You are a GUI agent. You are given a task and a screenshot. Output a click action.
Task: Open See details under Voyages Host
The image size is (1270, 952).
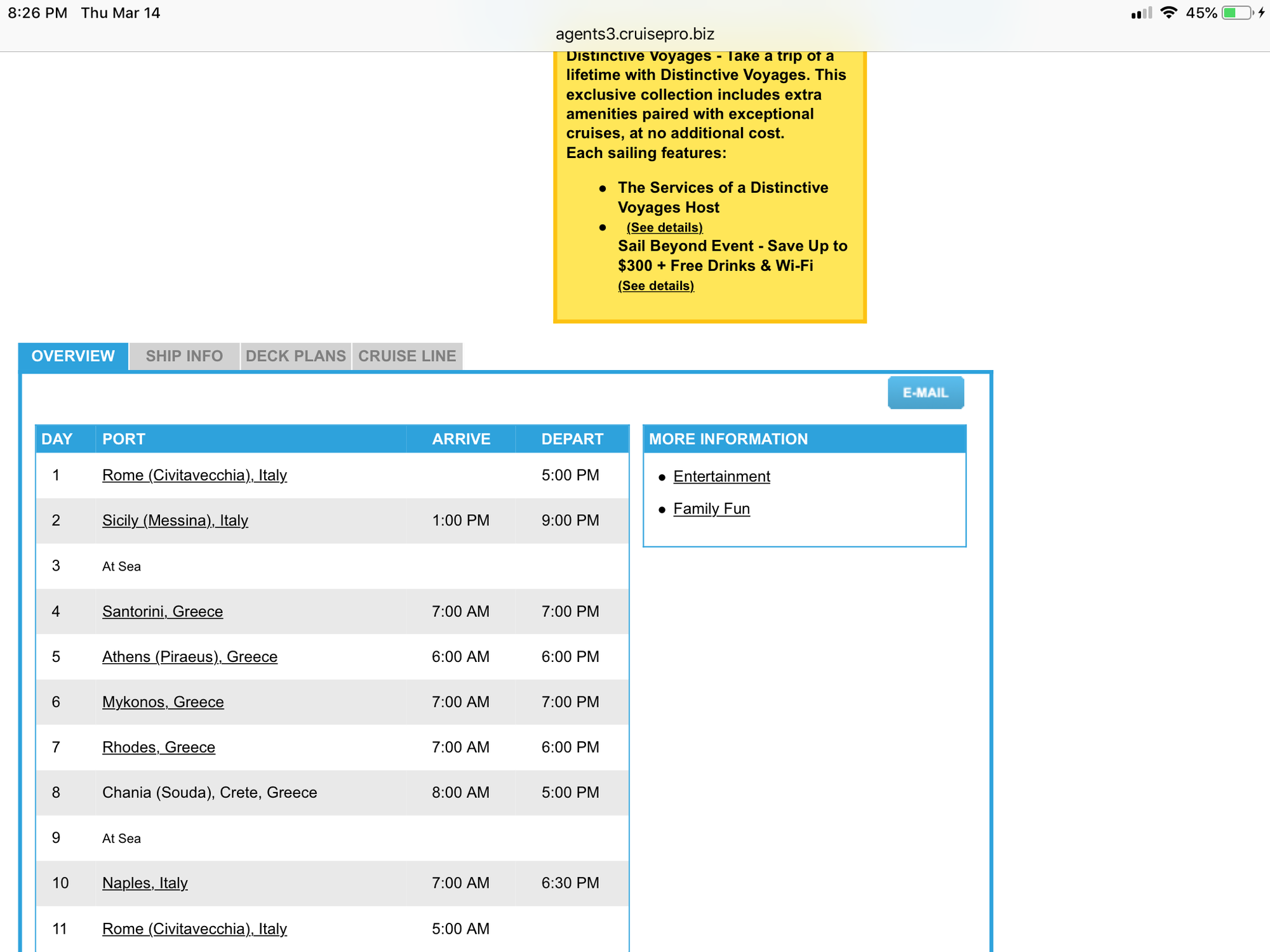(664, 227)
